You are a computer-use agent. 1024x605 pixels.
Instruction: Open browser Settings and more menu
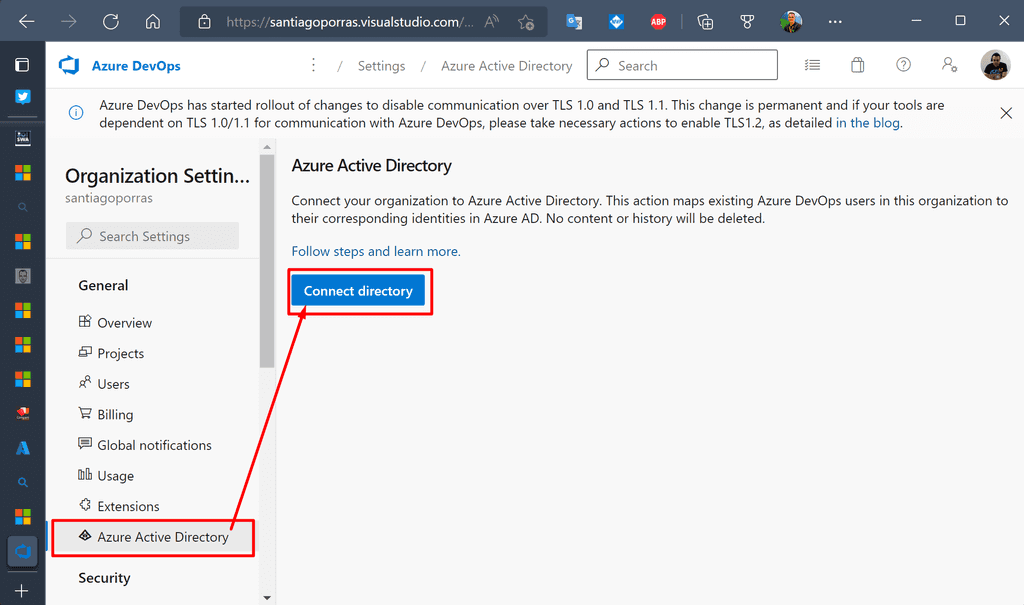[835, 22]
